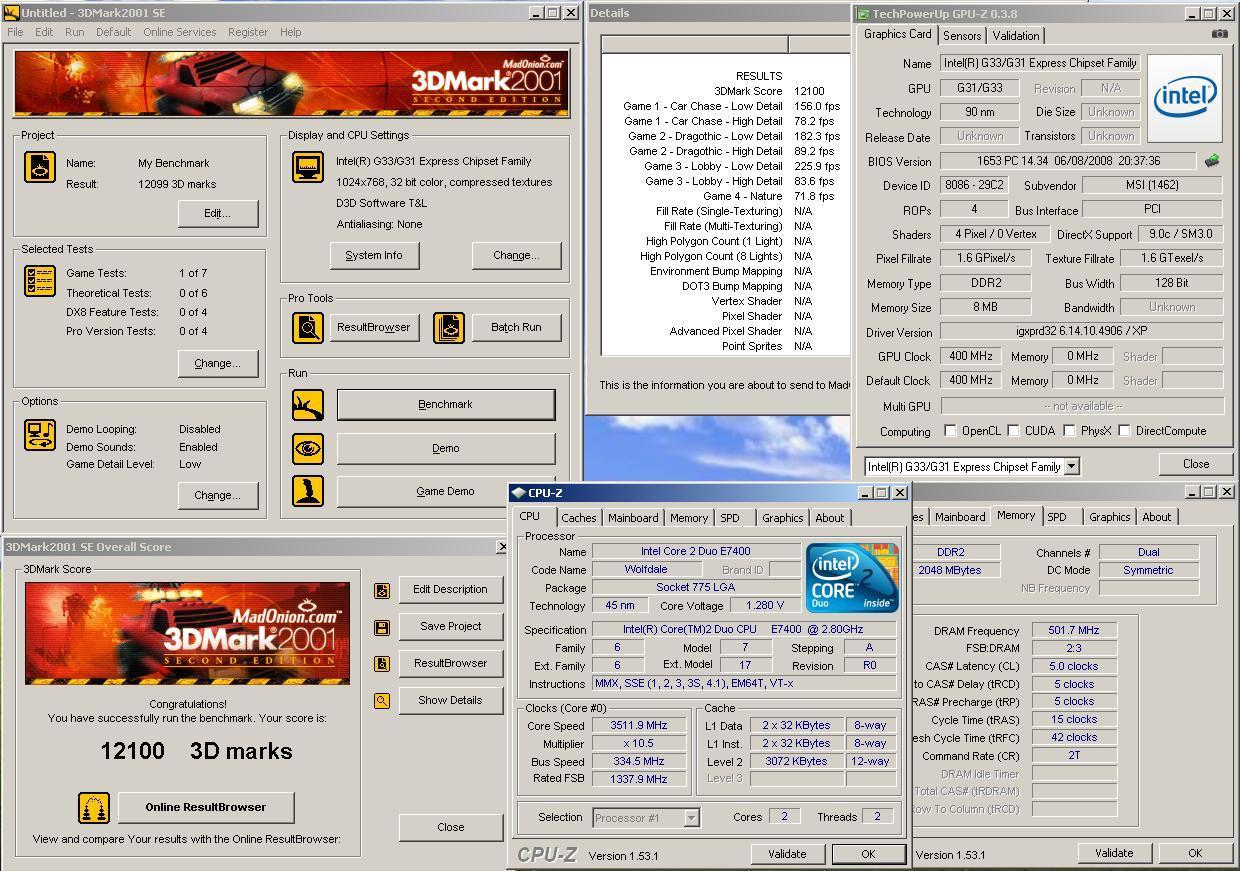Click the Demo eye icon
Viewport: 1240px width, 871px height.
[308, 448]
